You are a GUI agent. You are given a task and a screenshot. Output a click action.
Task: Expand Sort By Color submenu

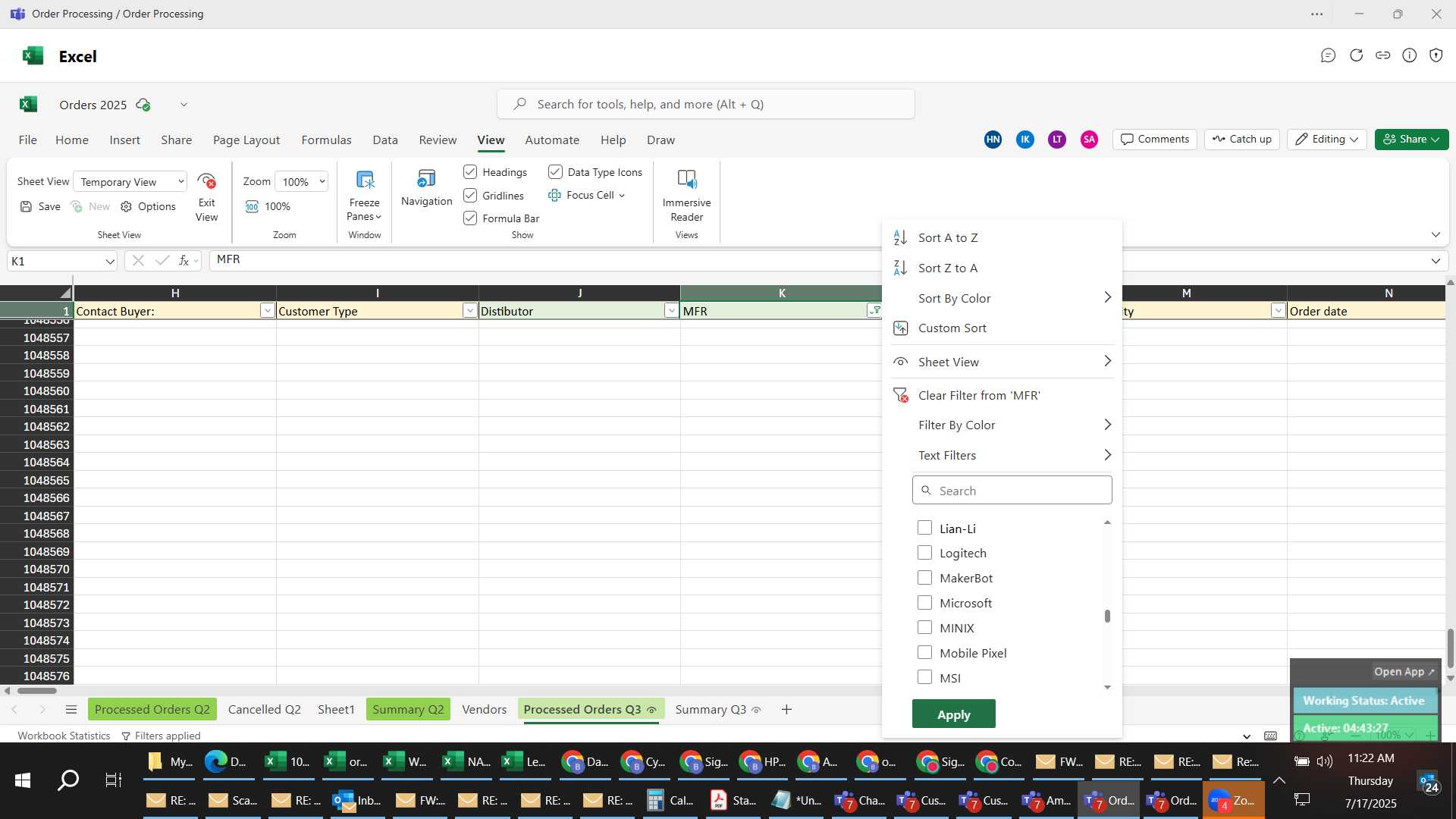point(1107,297)
